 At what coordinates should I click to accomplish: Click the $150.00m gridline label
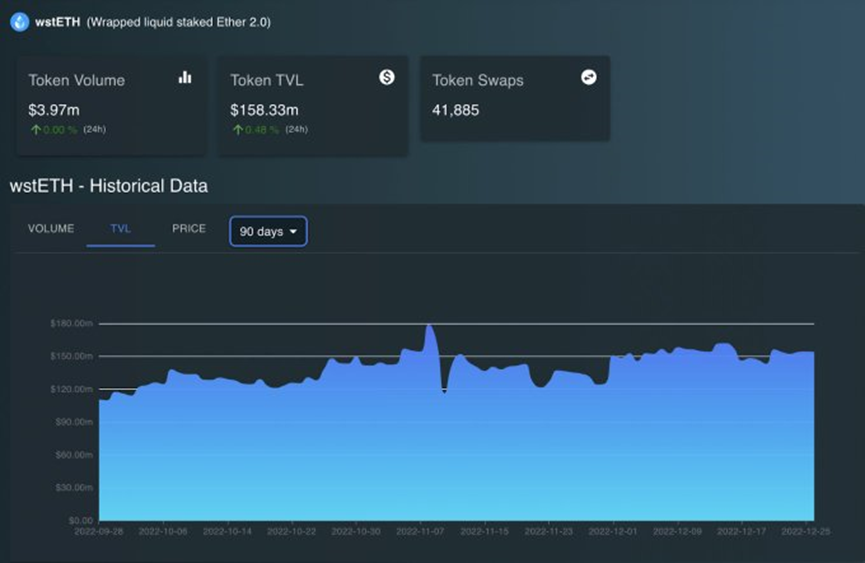click(x=72, y=356)
